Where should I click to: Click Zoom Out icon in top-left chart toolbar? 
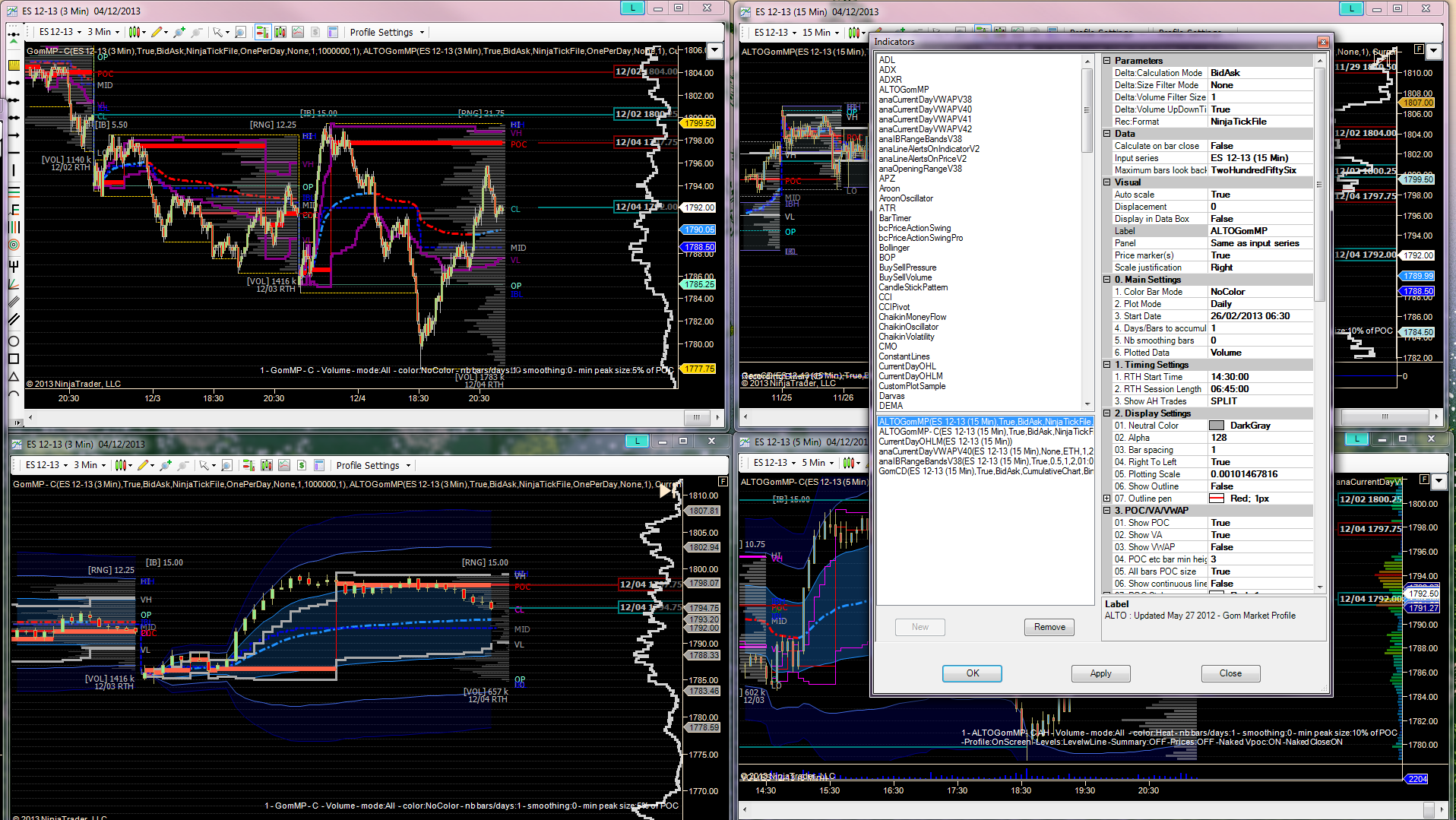click(197, 32)
